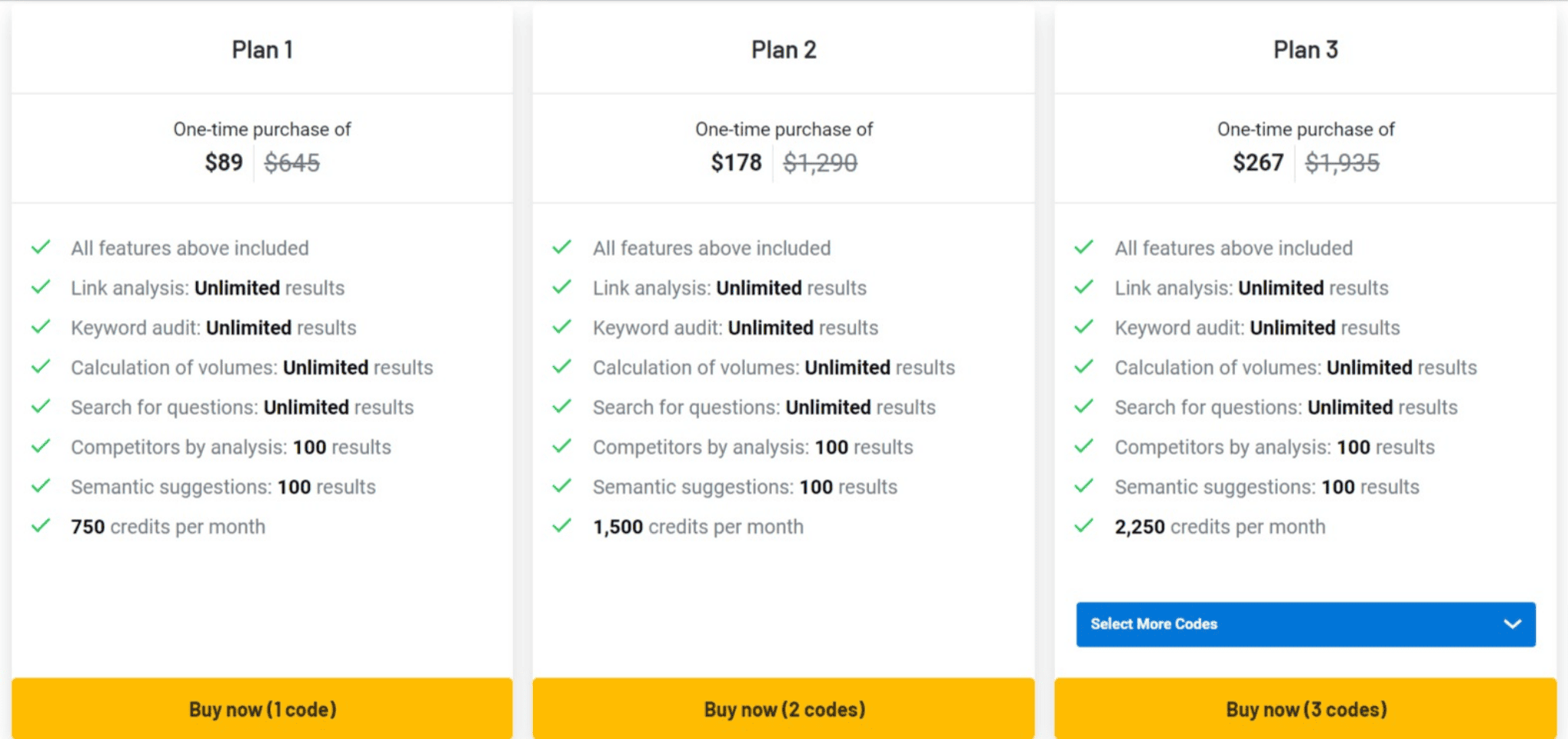The height and width of the screenshot is (739, 1568).
Task: Click the crossed-out $1,290 price
Action: tap(820, 162)
